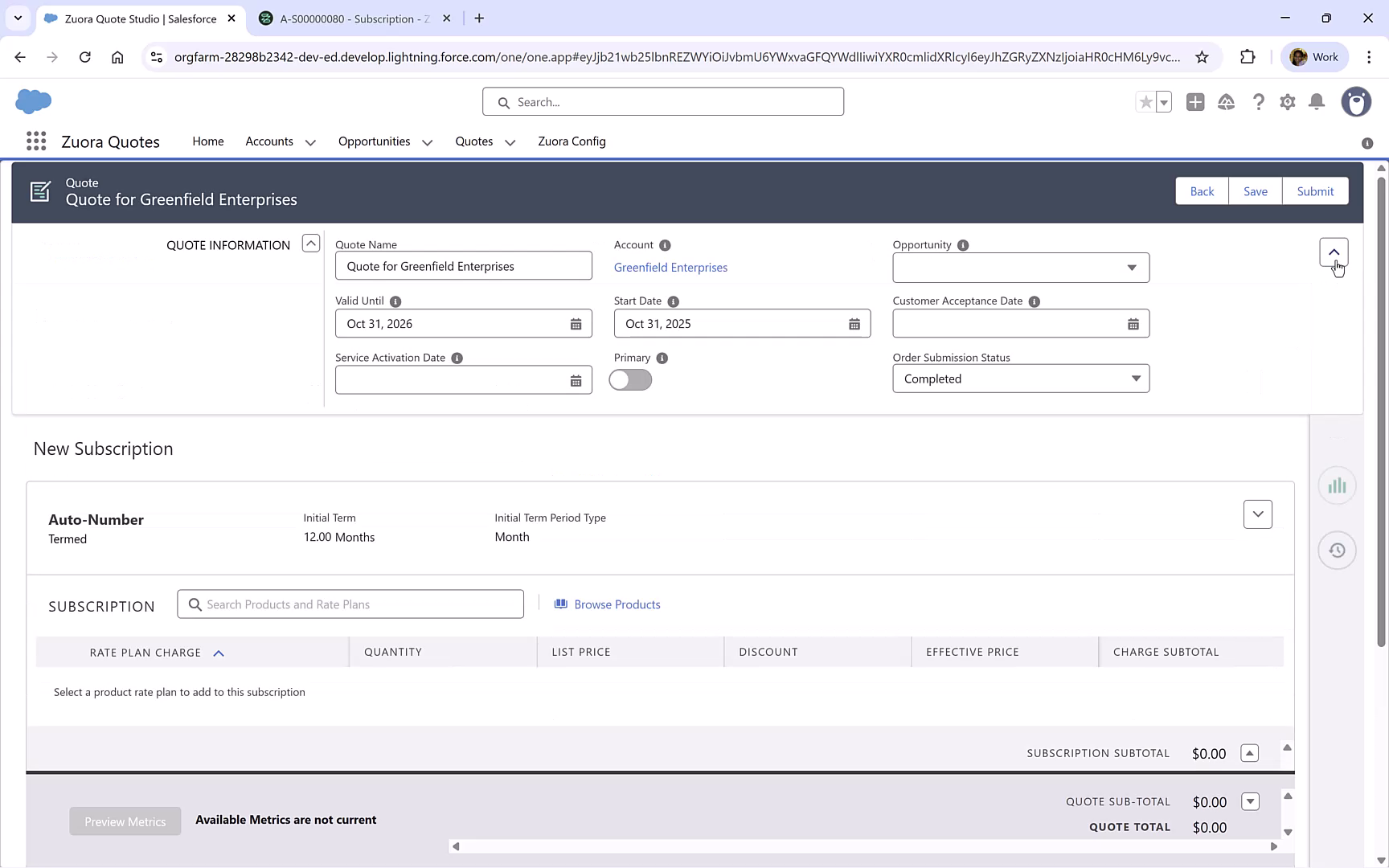
Task: Submit the quote
Action: pos(1315,190)
